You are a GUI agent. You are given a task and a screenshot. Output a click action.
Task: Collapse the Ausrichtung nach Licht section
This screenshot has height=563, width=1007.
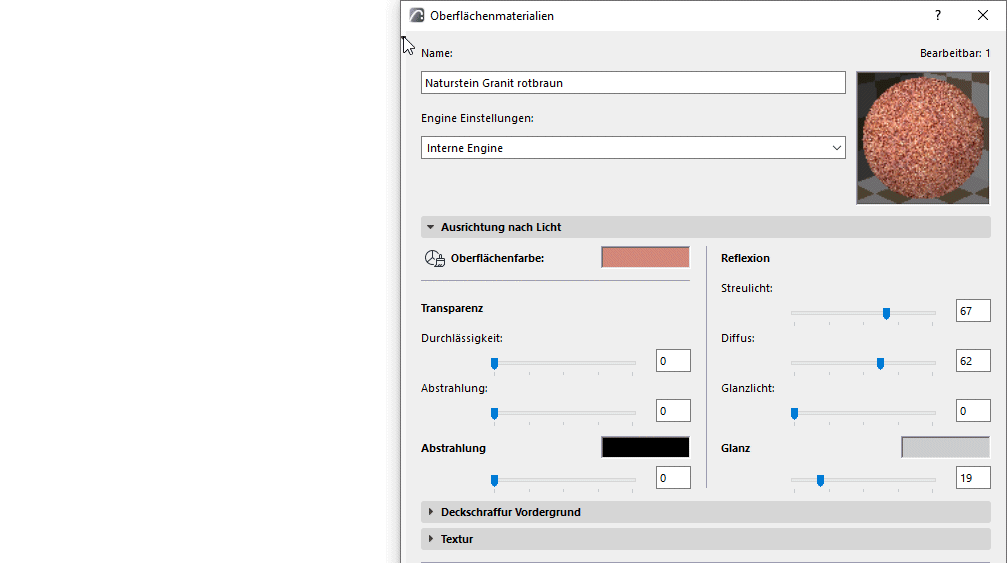[x=706, y=227]
